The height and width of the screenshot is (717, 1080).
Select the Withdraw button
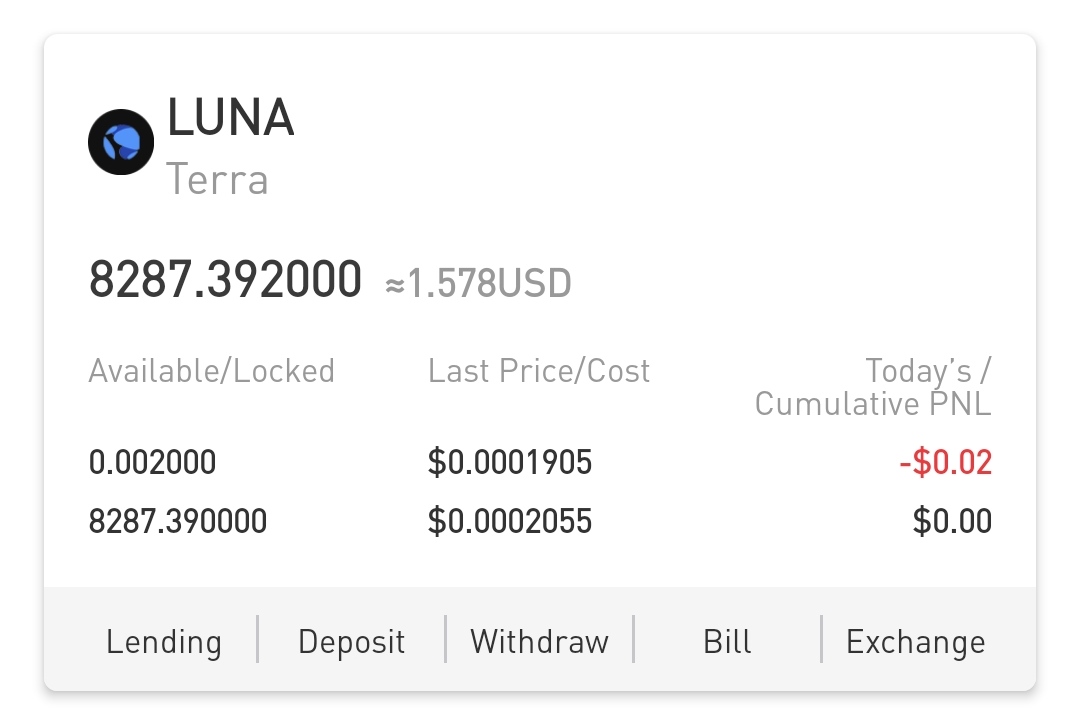pos(539,641)
